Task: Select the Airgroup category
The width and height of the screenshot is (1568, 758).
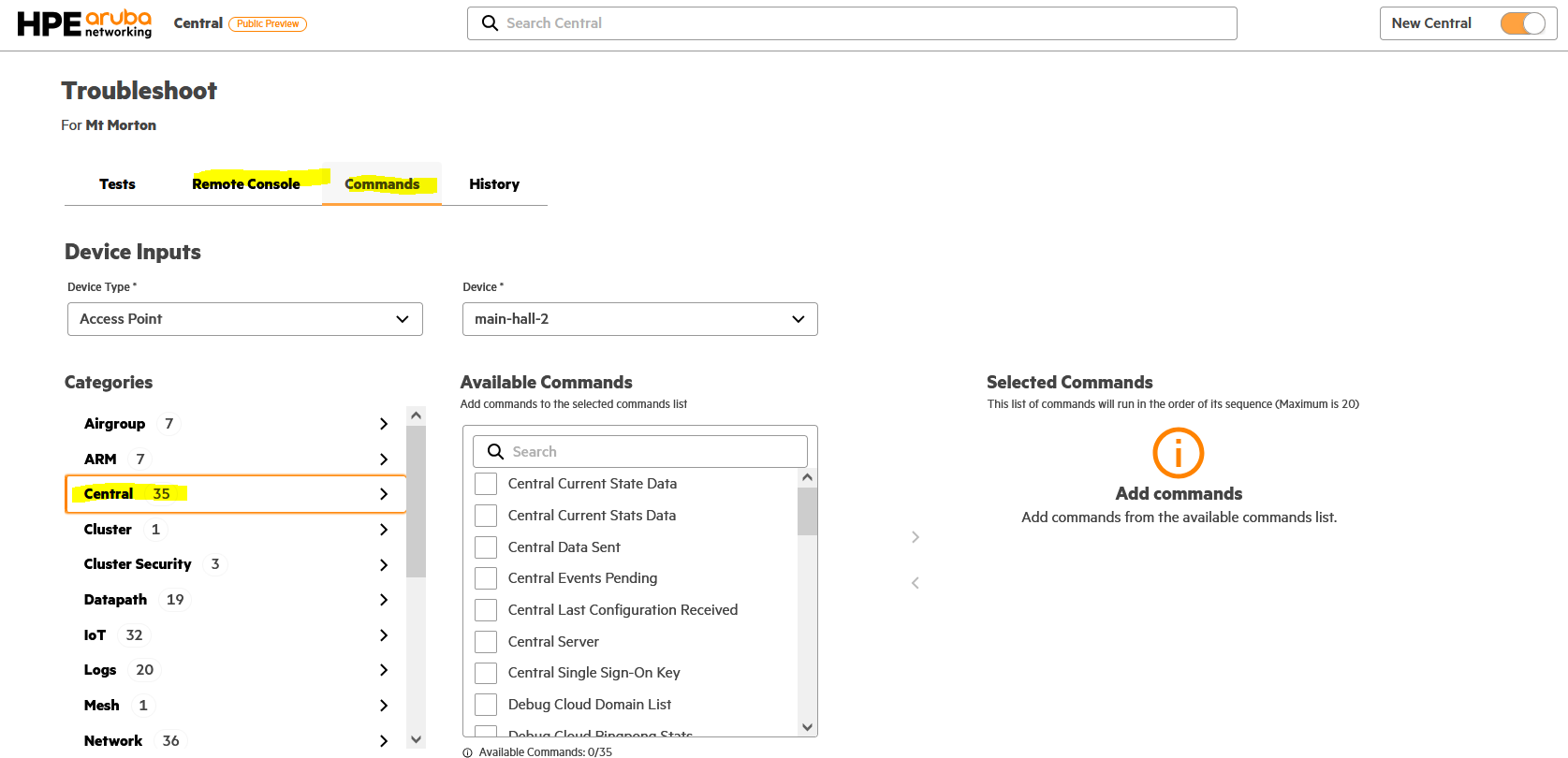Action: point(235,424)
